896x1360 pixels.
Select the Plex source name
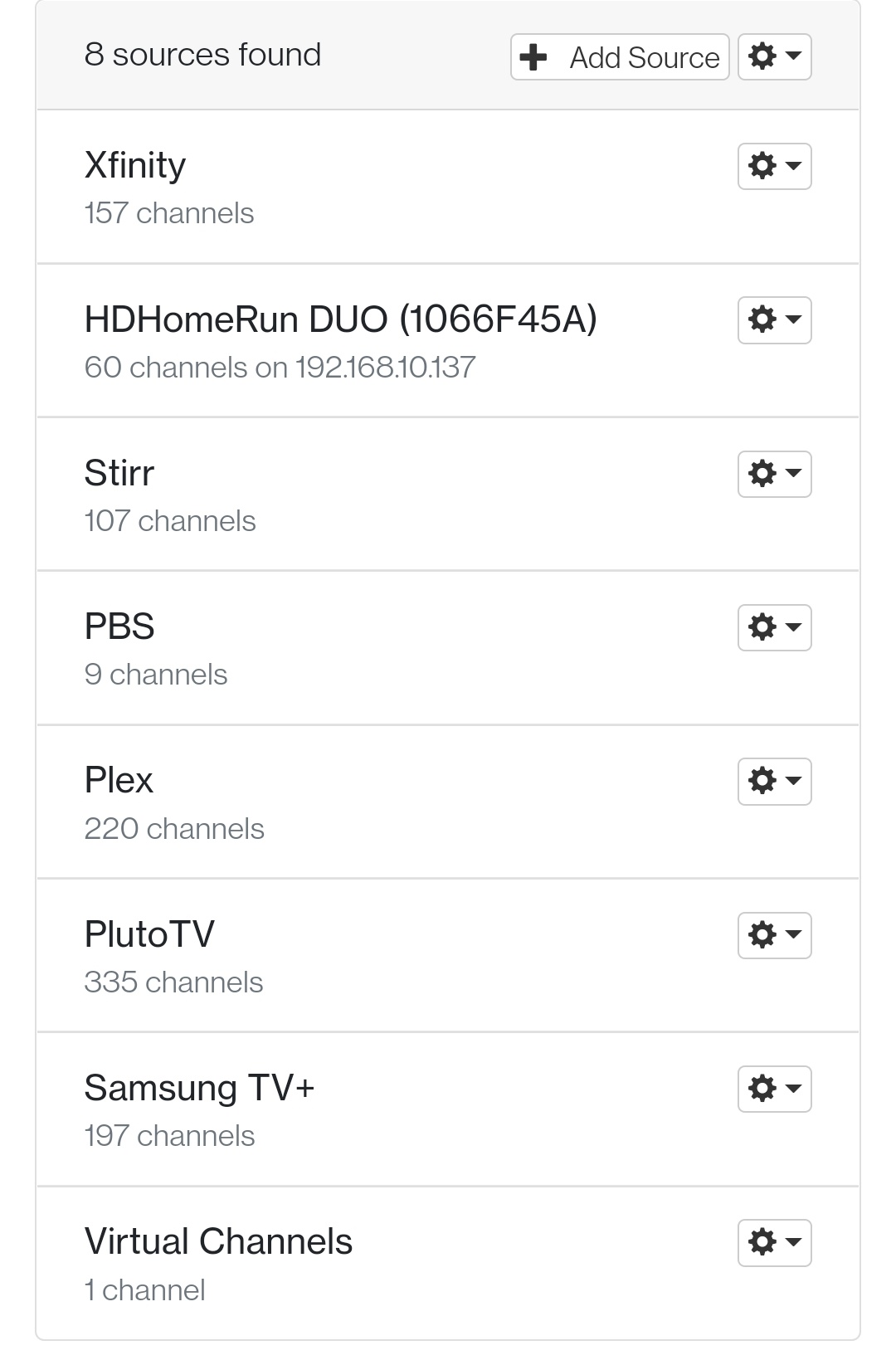pos(119,781)
